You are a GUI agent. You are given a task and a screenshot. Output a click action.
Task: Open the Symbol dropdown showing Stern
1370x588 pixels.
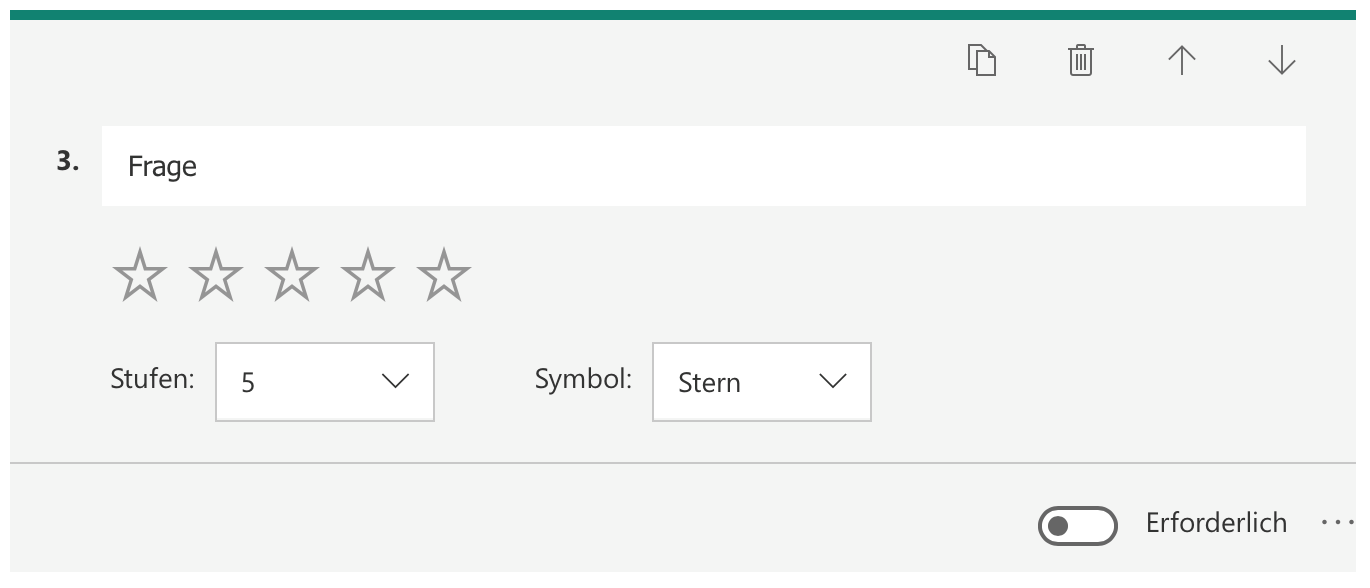click(761, 382)
